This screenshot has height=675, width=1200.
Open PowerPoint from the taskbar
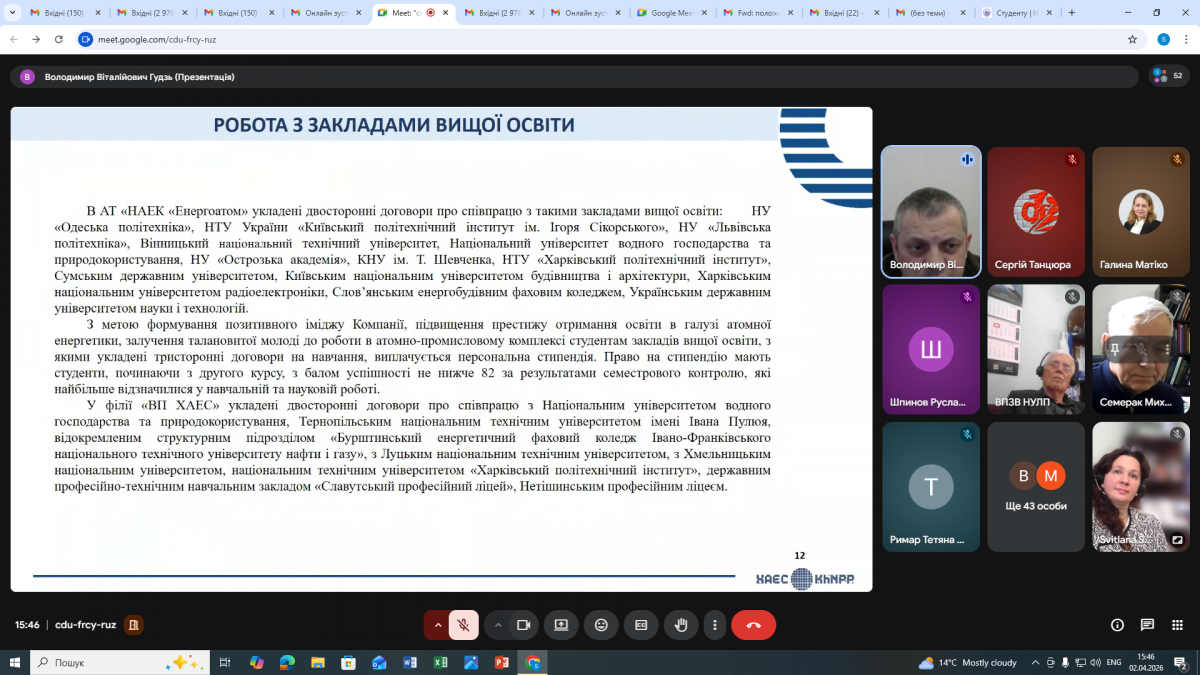[x=501, y=662]
